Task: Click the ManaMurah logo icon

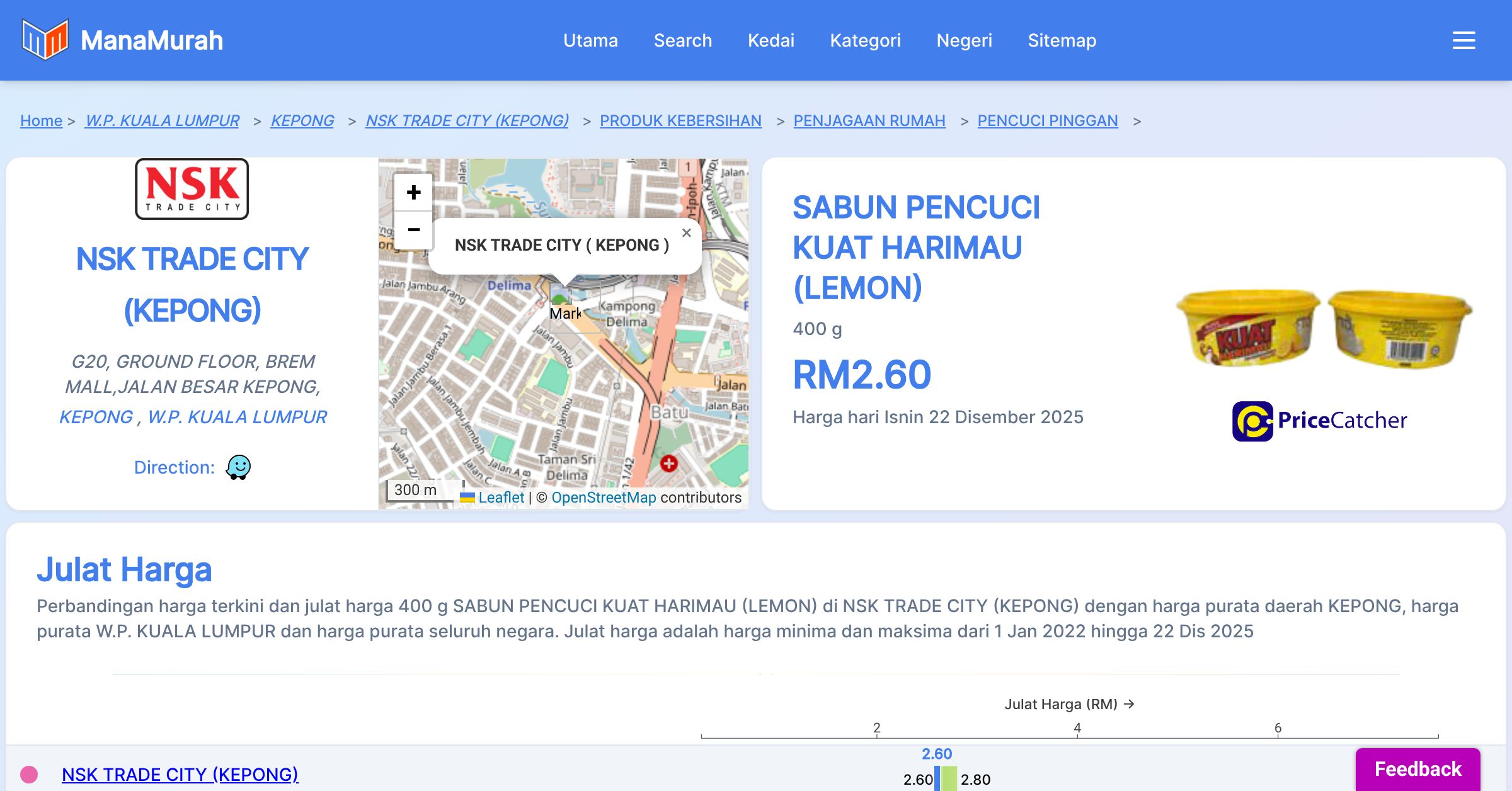Action: click(x=45, y=40)
